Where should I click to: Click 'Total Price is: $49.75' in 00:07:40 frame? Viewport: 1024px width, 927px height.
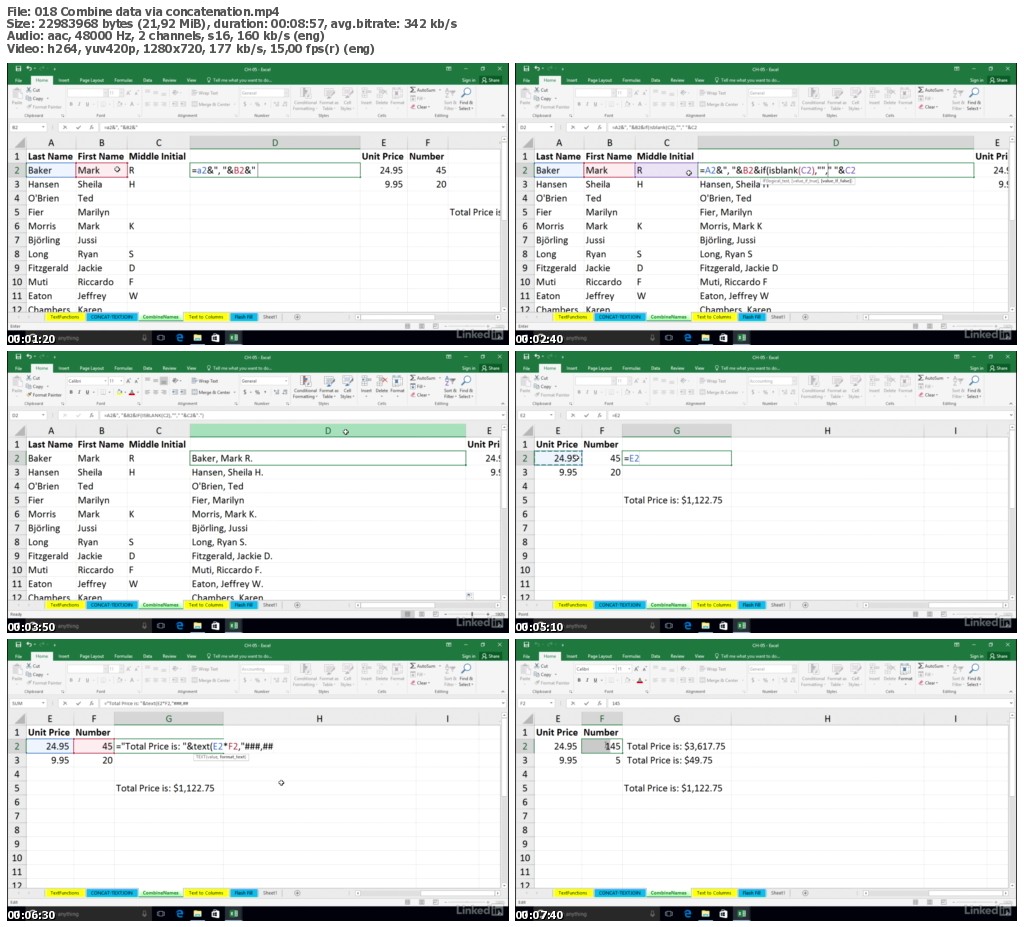click(669, 760)
